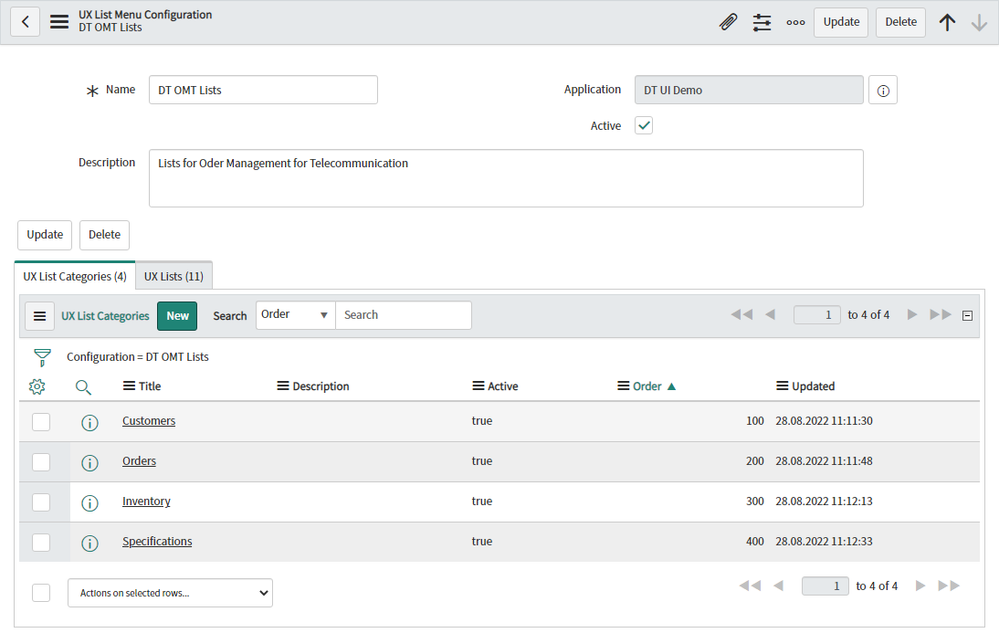The height and width of the screenshot is (635, 999).
Task: Edit the list filter funnel icon
Action: point(43,357)
